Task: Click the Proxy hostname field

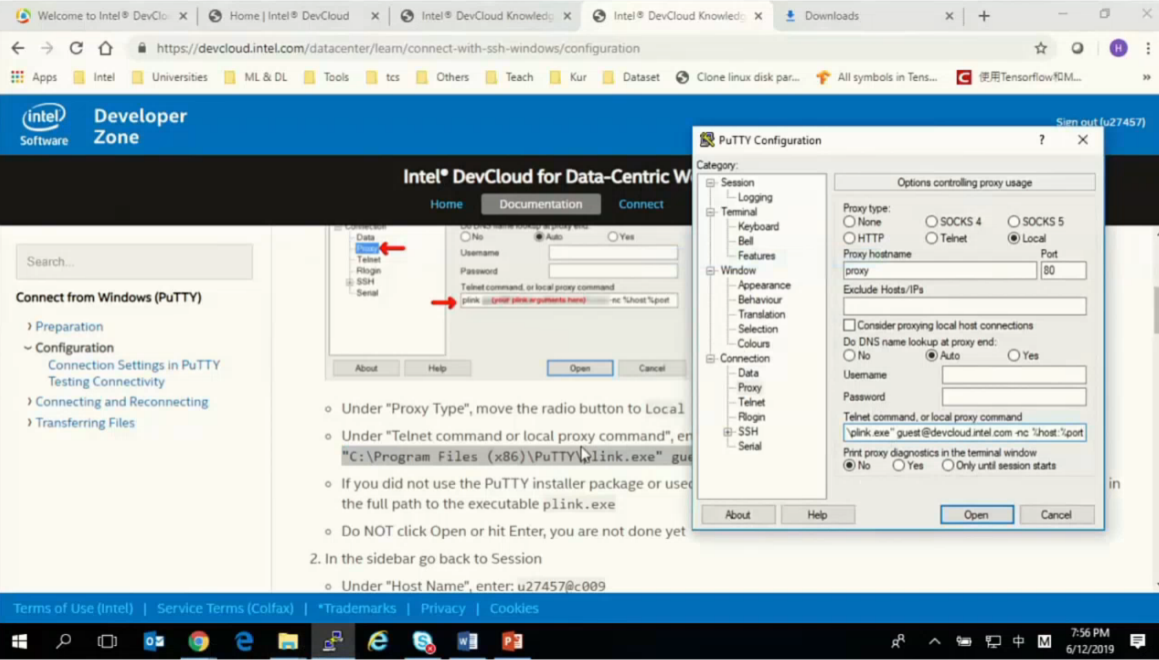Action: pyautogui.click(x=939, y=271)
